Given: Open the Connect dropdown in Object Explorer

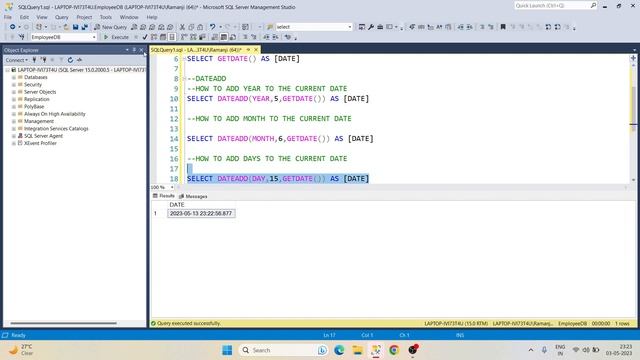Looking at the screenshot, I should coord(17,60).
